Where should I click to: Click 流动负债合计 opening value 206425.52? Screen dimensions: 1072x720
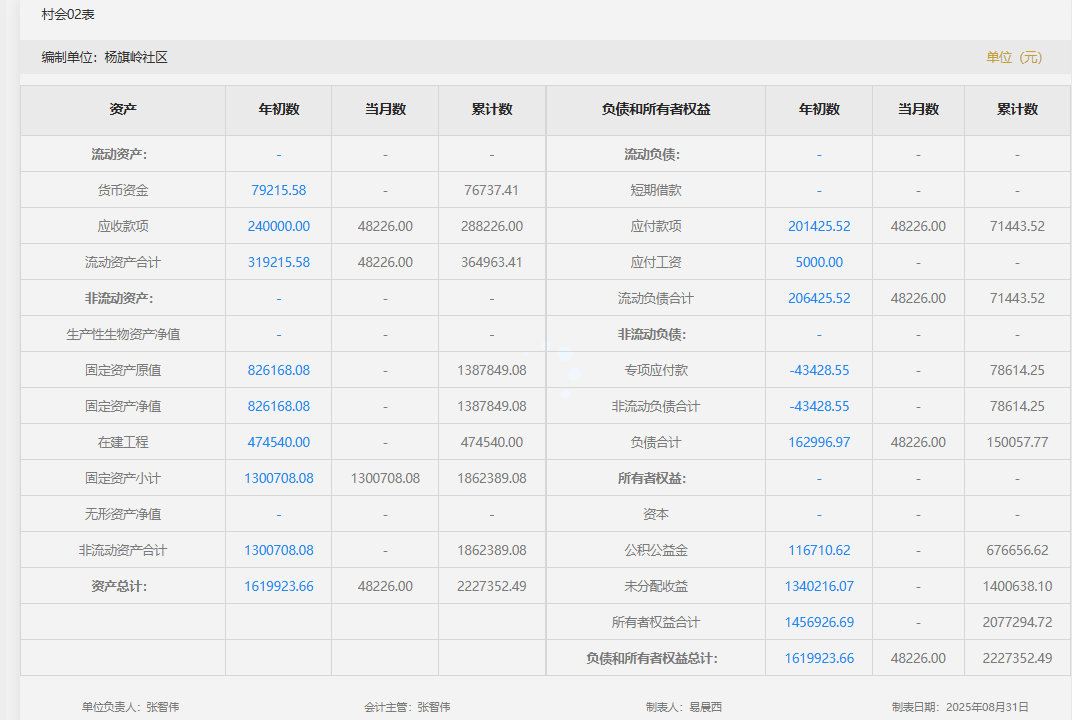819,298
